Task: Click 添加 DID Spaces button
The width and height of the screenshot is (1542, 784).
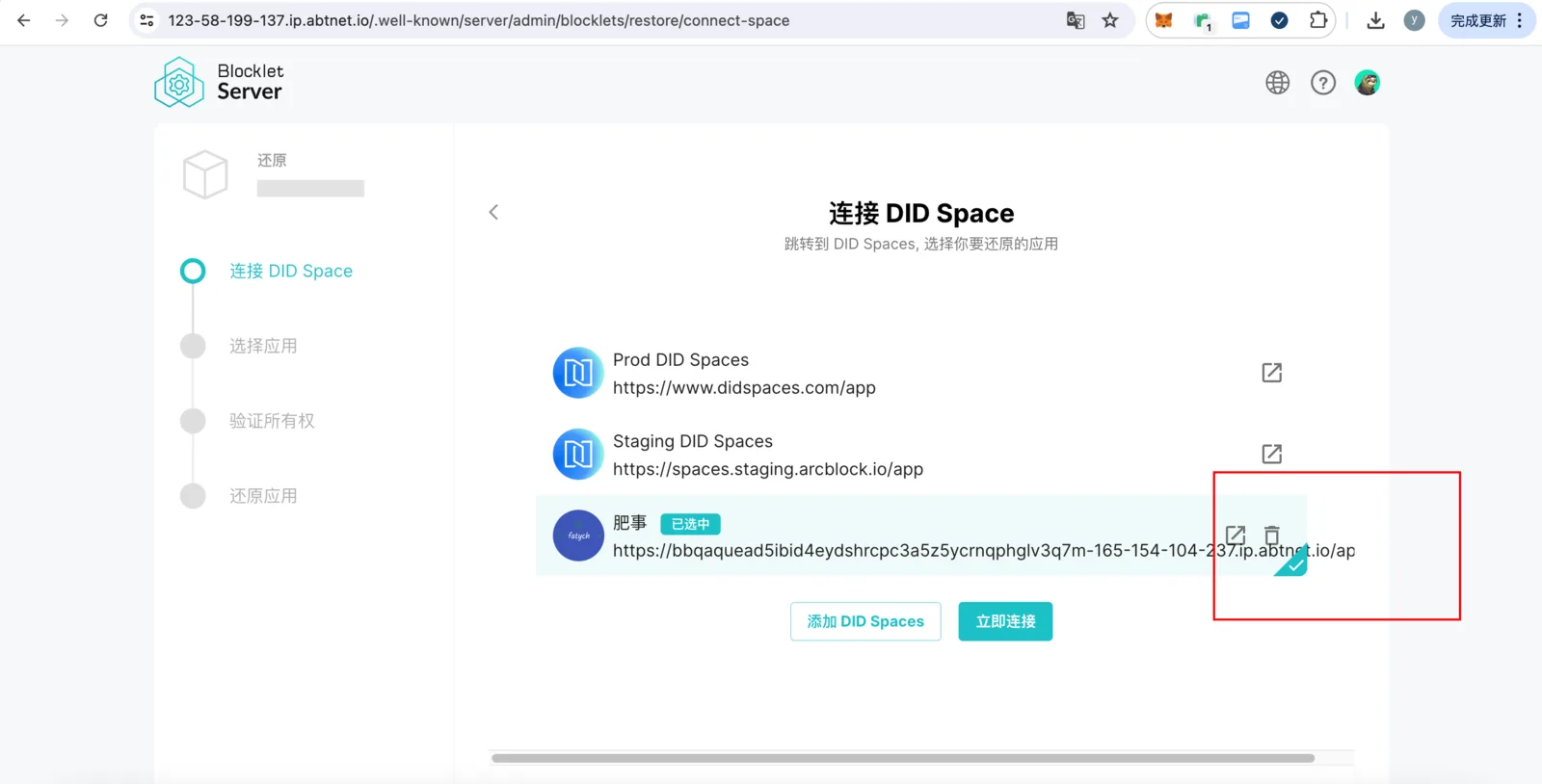Action: [865, 621]
